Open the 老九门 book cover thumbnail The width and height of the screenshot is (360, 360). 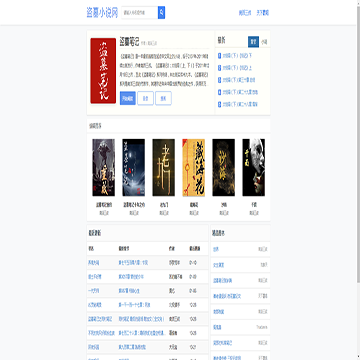click(164, 167)
